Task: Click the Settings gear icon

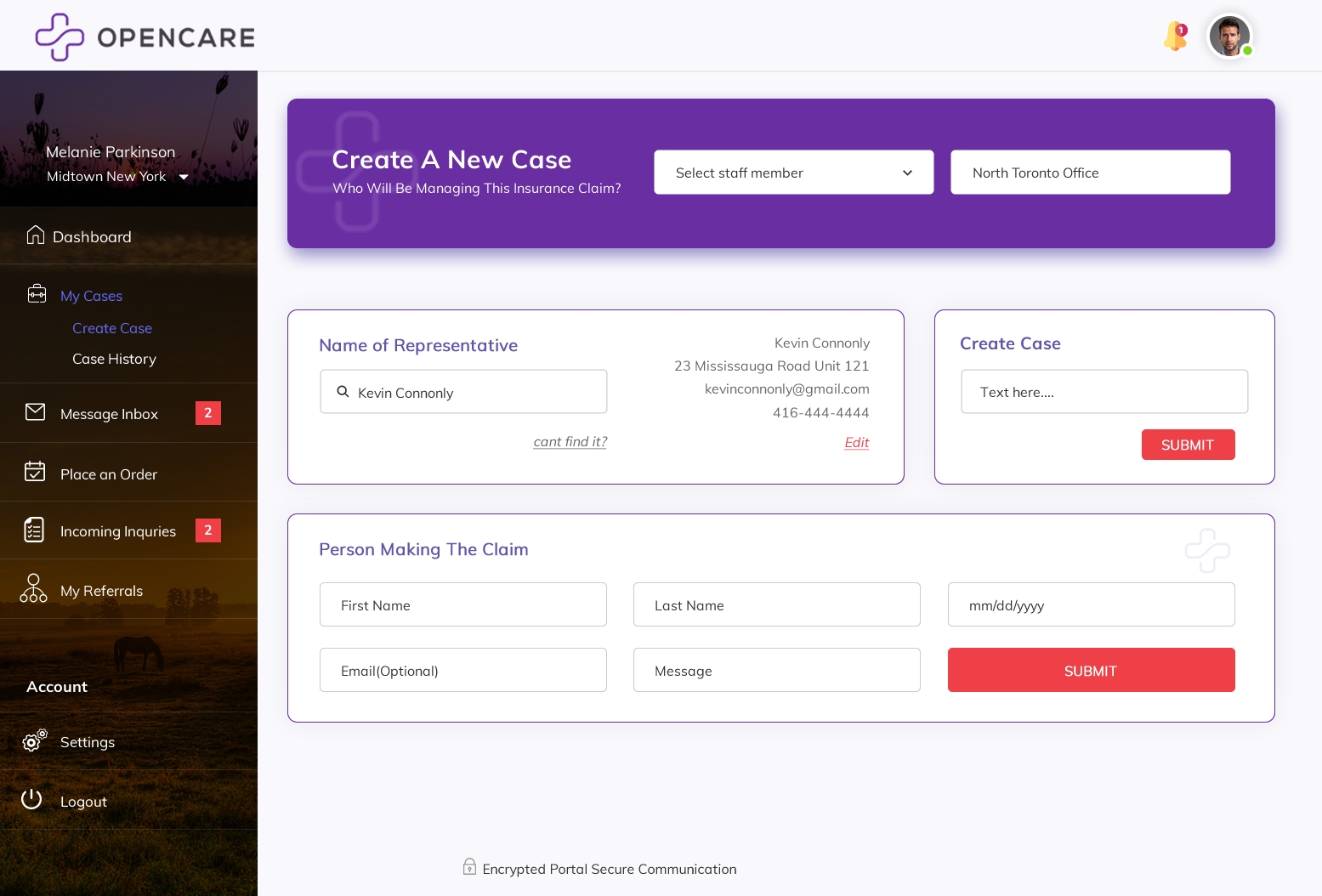Action: [34, 740]
